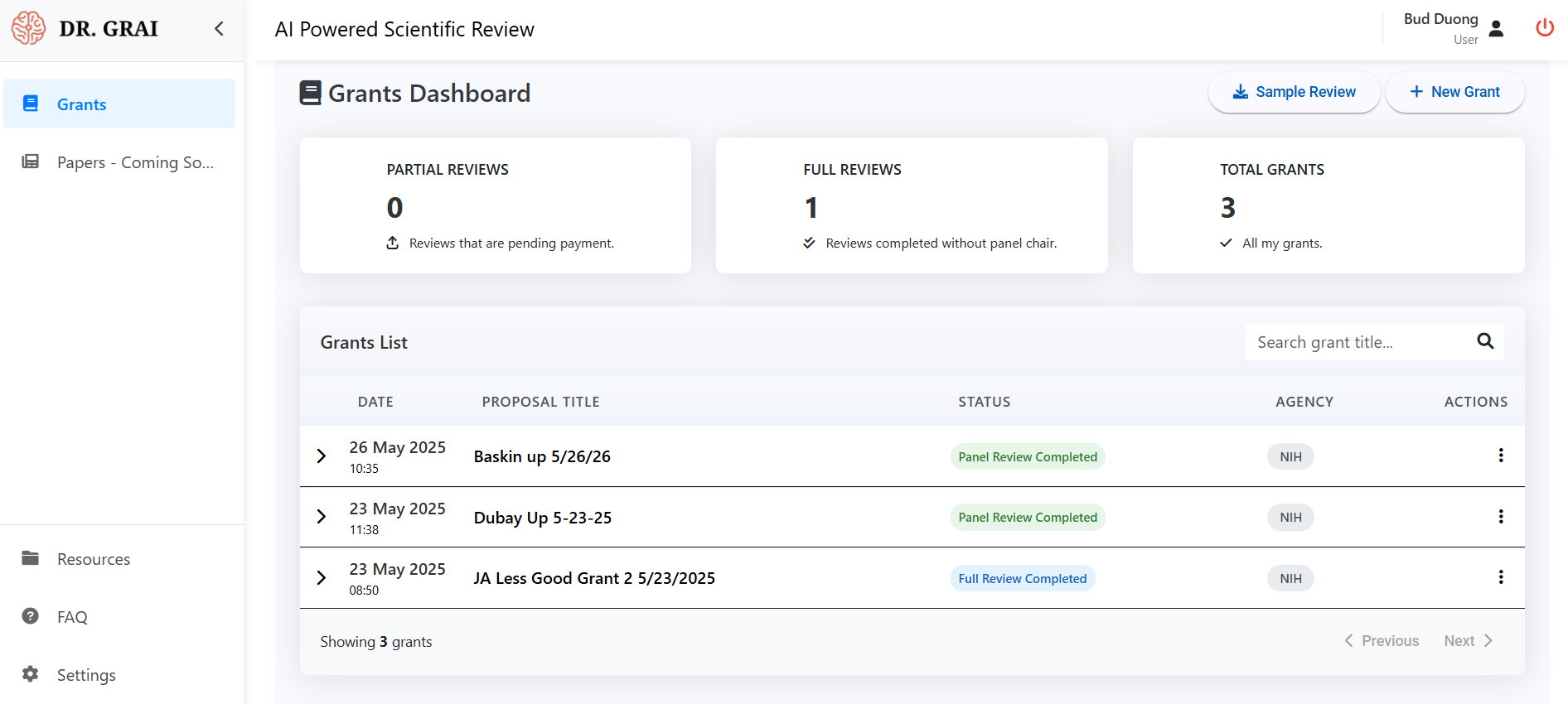Click the red power logout icon
Screen dimensions: 1568x704
(1544, 28)
